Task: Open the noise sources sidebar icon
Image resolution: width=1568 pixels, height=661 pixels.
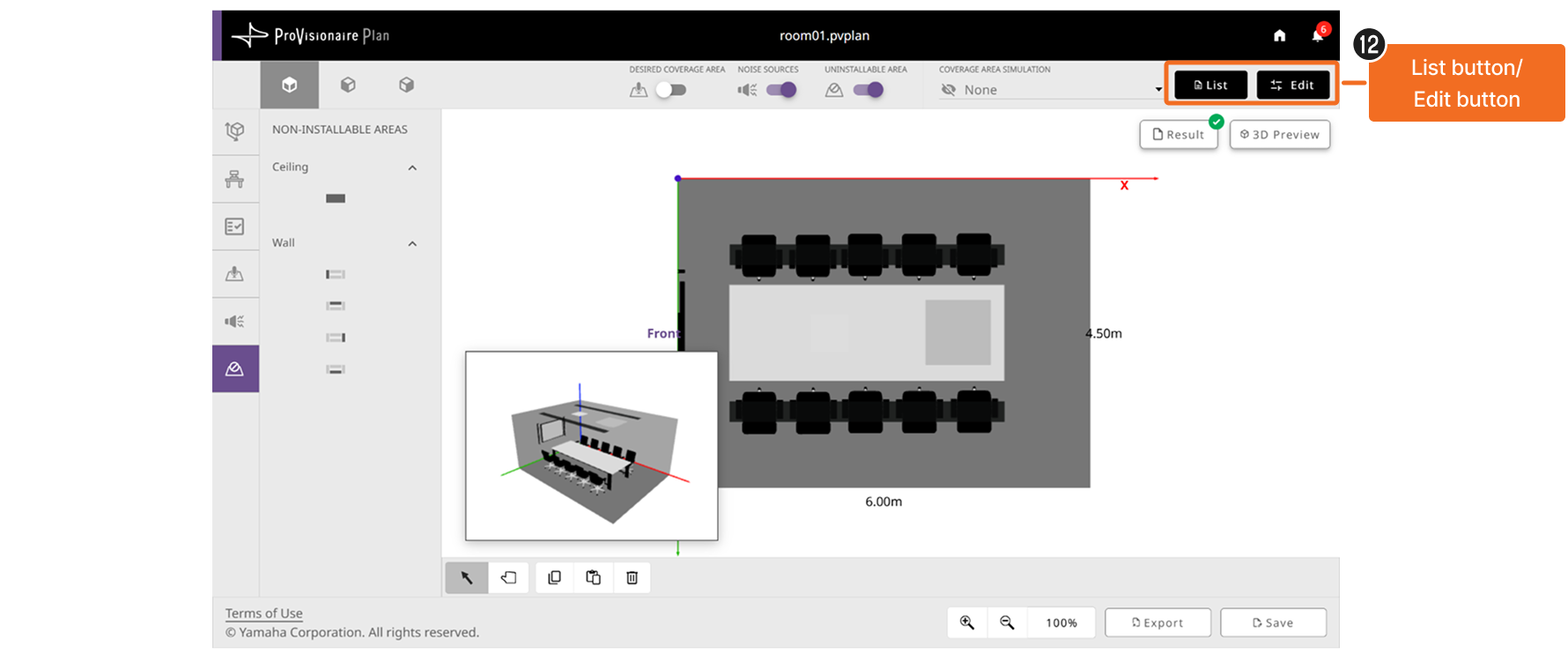Action: tap(235, 322)
